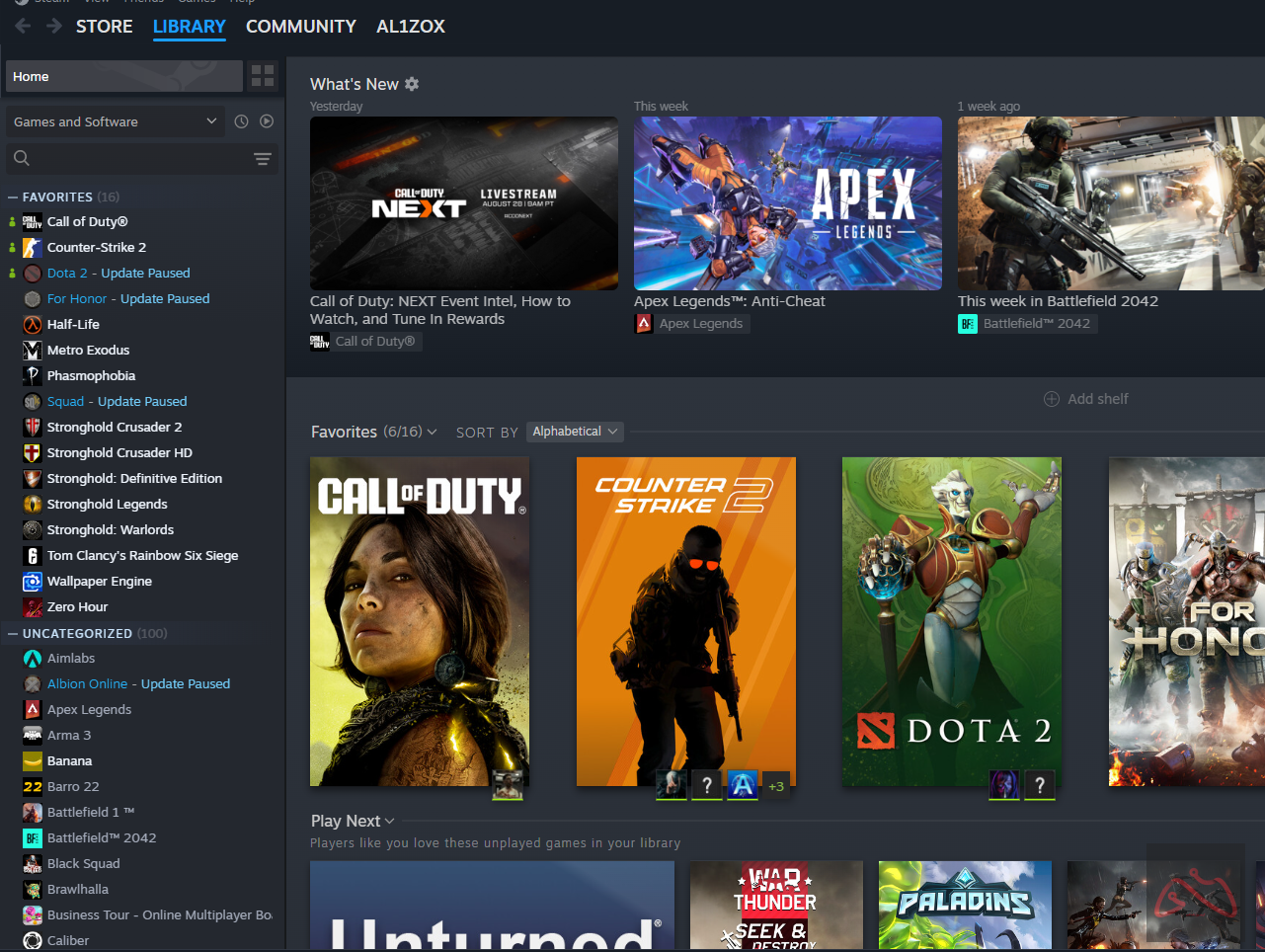Collapse the UNCATEGORIZED category
Viewport: 1265px width, 952px height.
[13, 634]
